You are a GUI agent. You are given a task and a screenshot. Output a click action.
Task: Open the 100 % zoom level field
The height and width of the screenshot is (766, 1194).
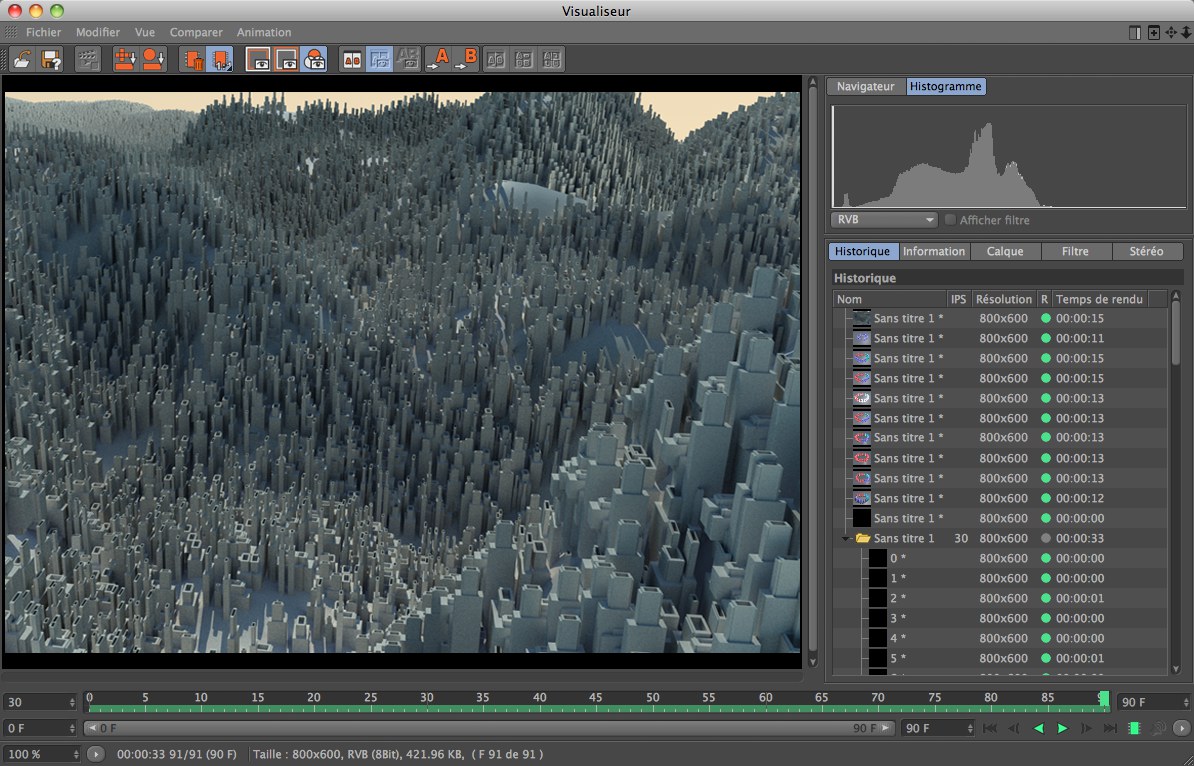tap(42, 754)
